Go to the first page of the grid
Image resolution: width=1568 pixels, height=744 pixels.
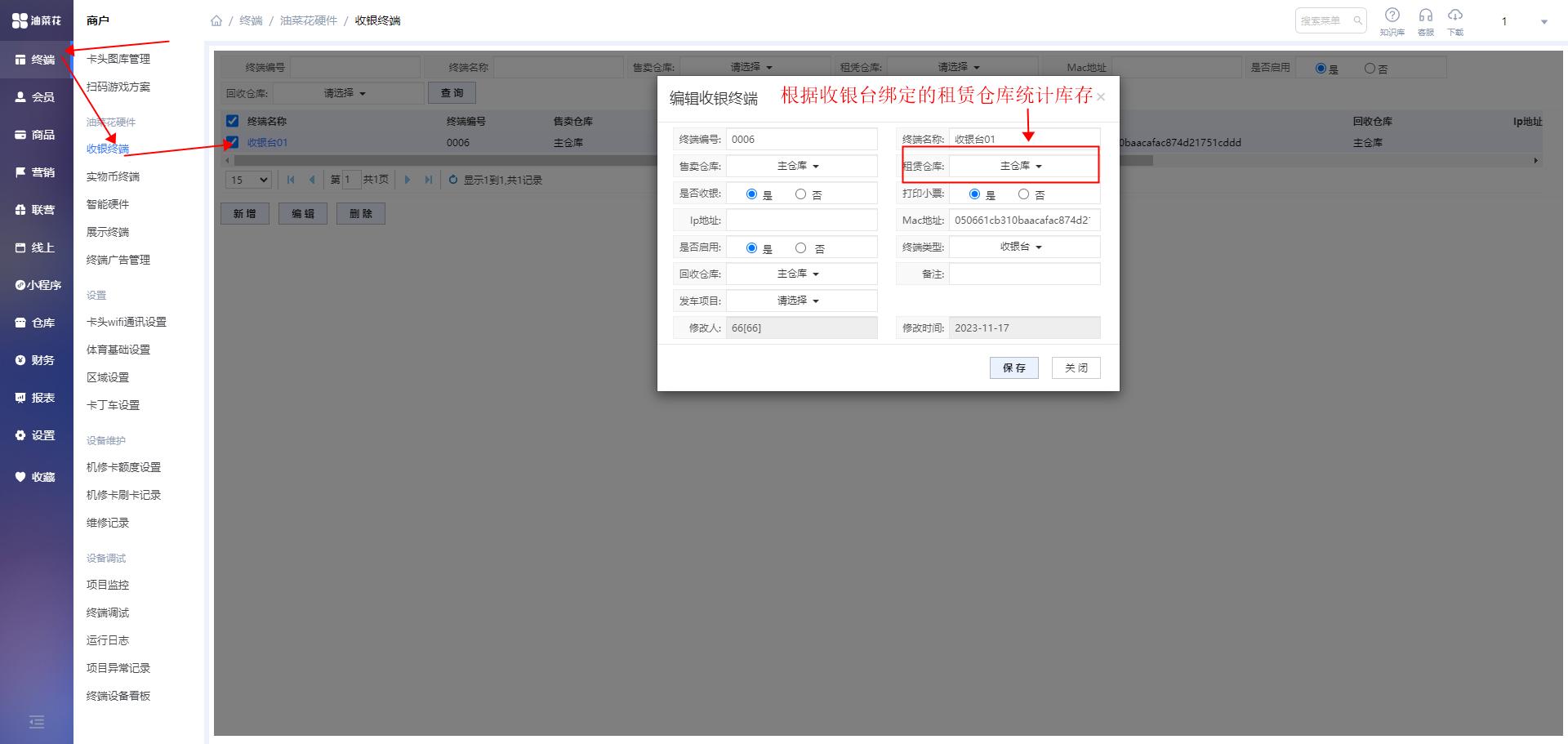point(291,180)
